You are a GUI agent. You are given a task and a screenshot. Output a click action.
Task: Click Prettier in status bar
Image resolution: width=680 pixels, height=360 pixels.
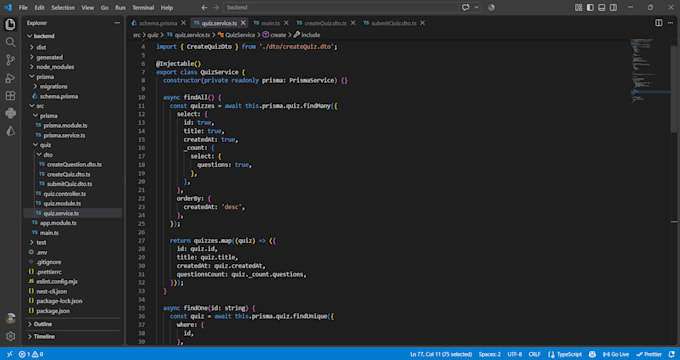coord(649,354)
